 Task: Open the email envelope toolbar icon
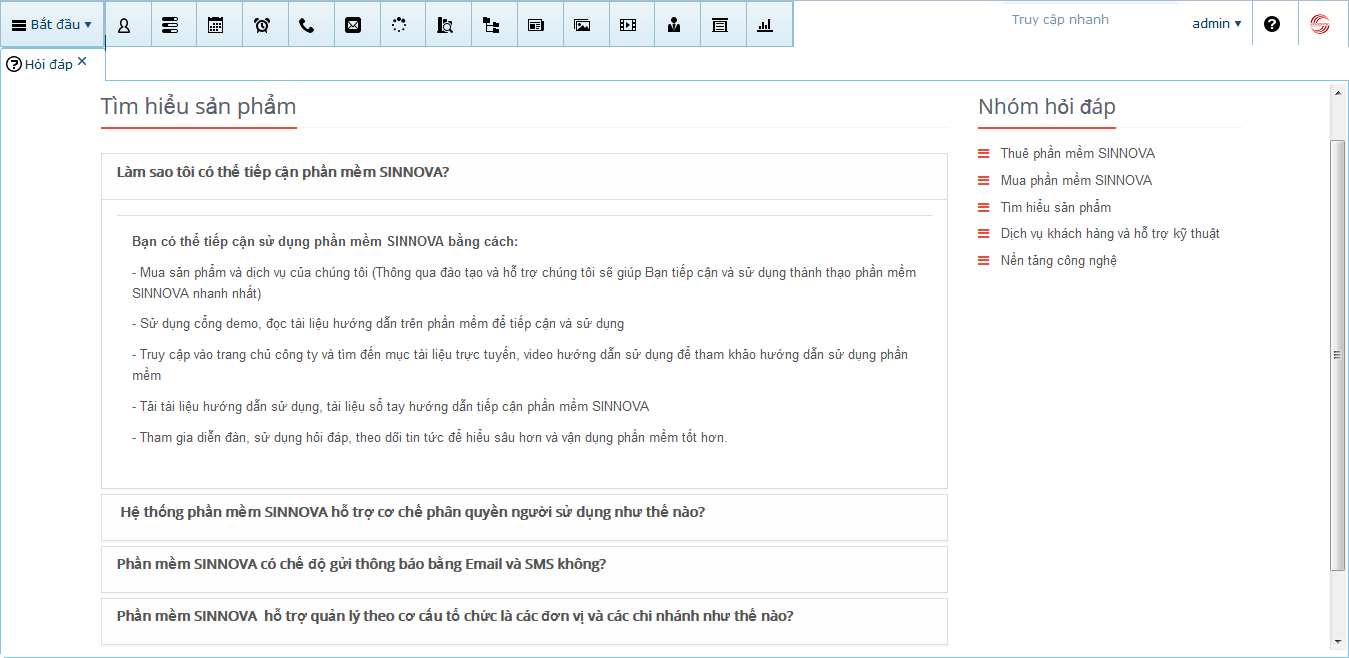click(353, 25)
